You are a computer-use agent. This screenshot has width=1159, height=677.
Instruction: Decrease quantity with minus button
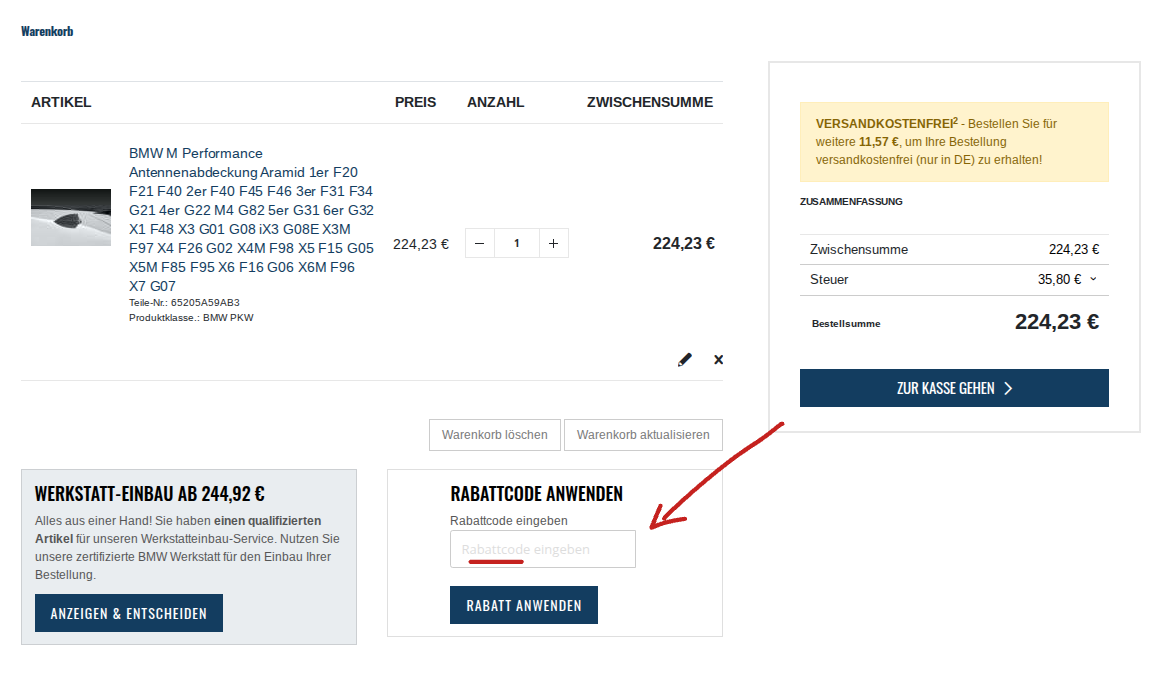click(480, 243)
